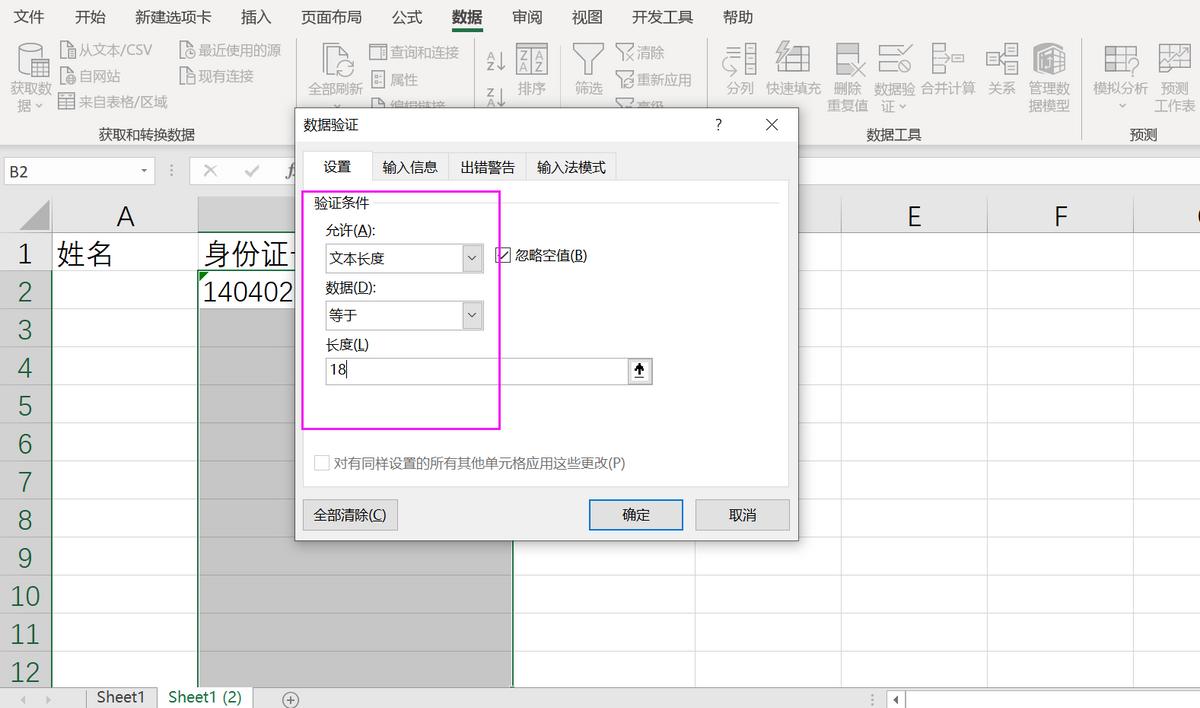Select the Sheet1 worksheet tab
The width and height of the screenshot is (1200, 708).
pyautogui.click(x=121, y=697)
